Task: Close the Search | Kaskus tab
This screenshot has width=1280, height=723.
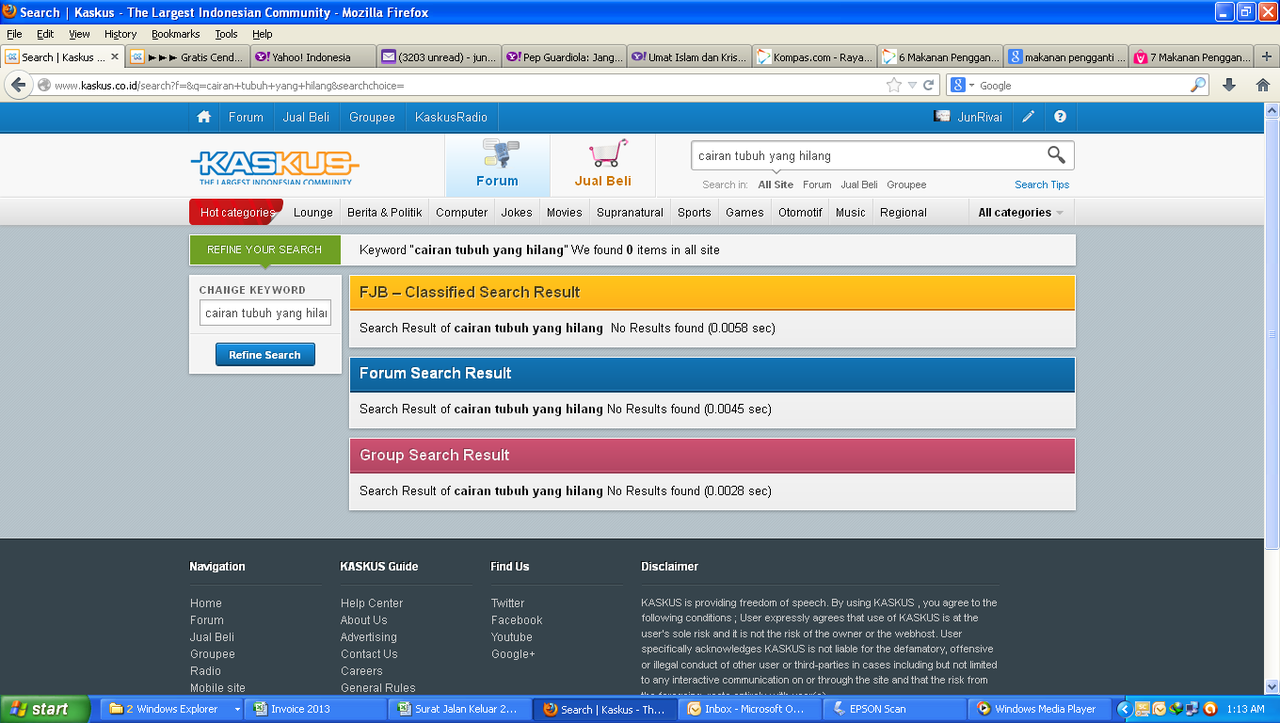Action: coord(115,57)
